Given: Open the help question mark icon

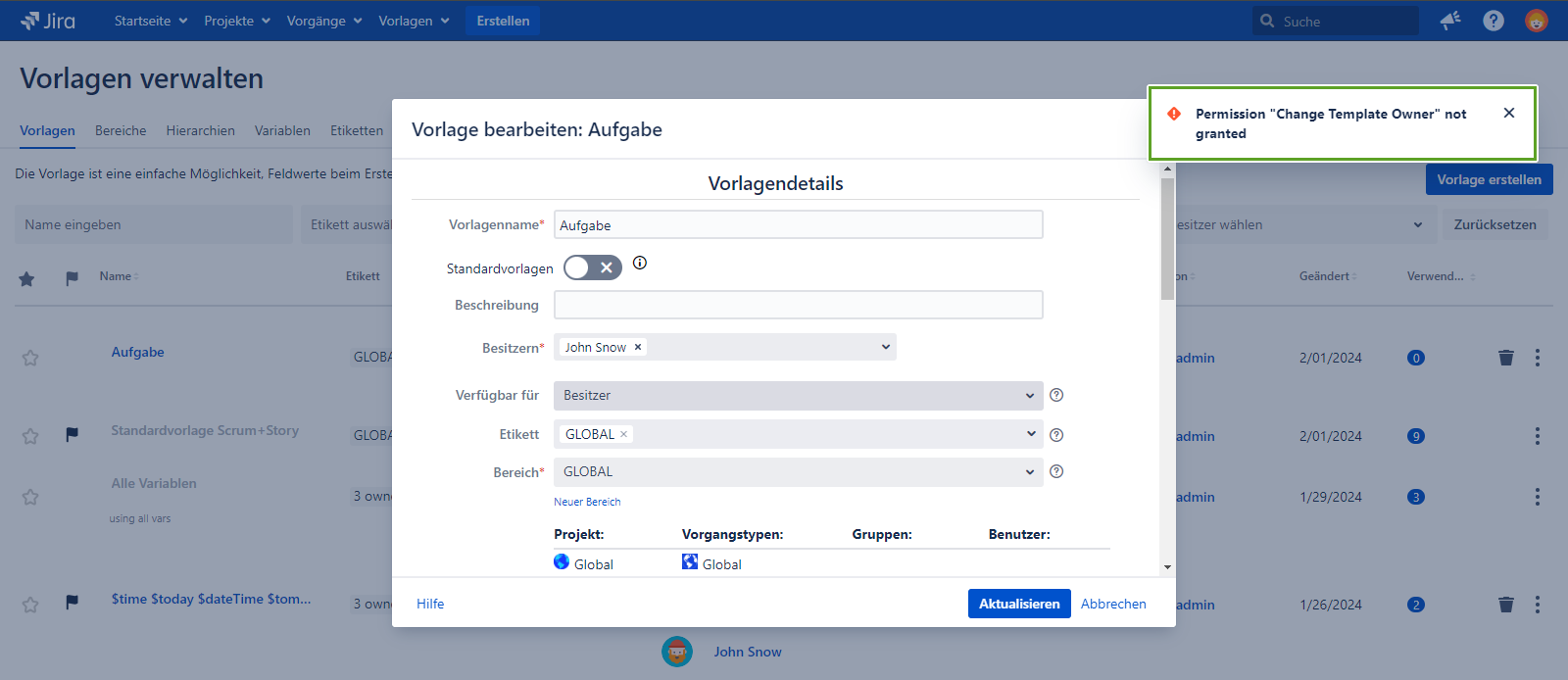Looking at the screenshot, I should click(1493, 21).
